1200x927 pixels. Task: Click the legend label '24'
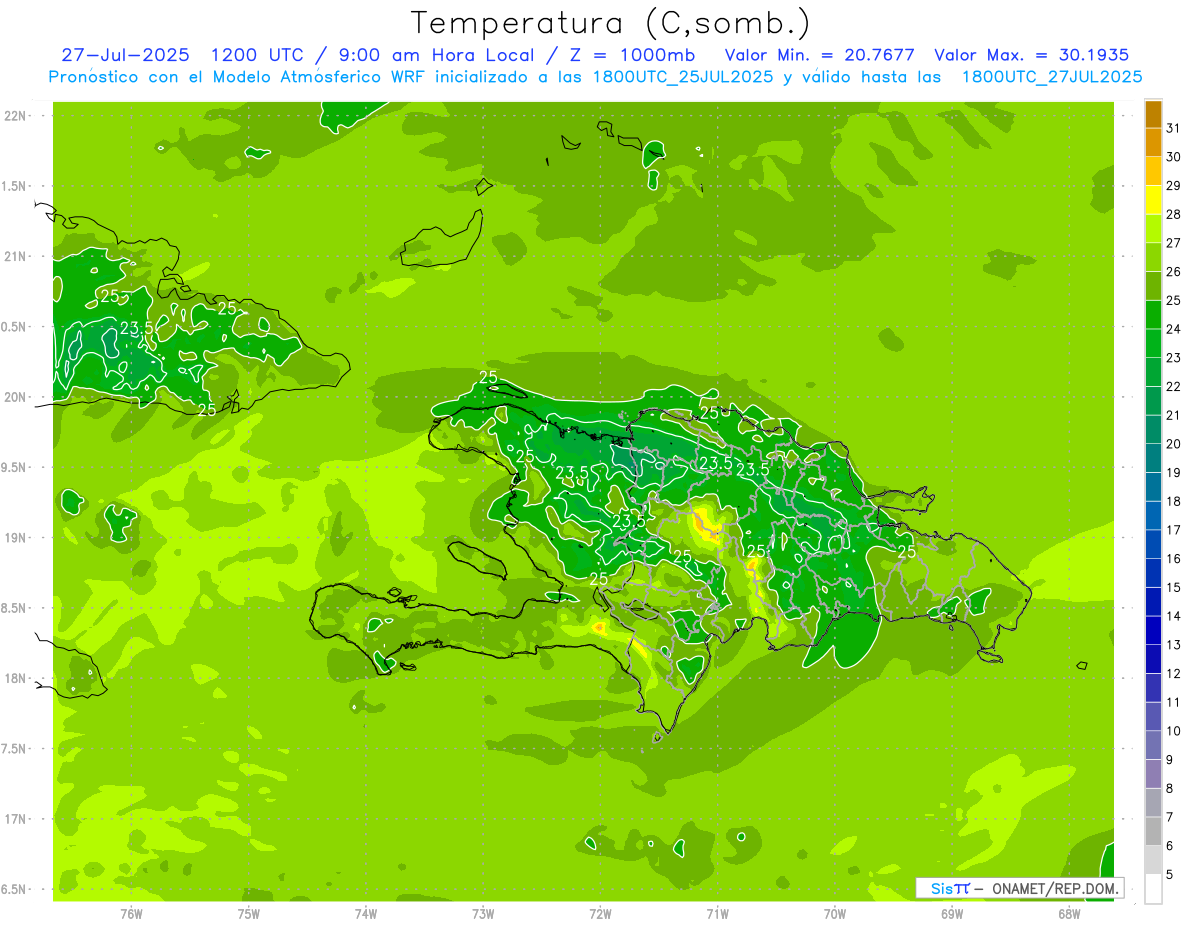(x=1174, y=329)
